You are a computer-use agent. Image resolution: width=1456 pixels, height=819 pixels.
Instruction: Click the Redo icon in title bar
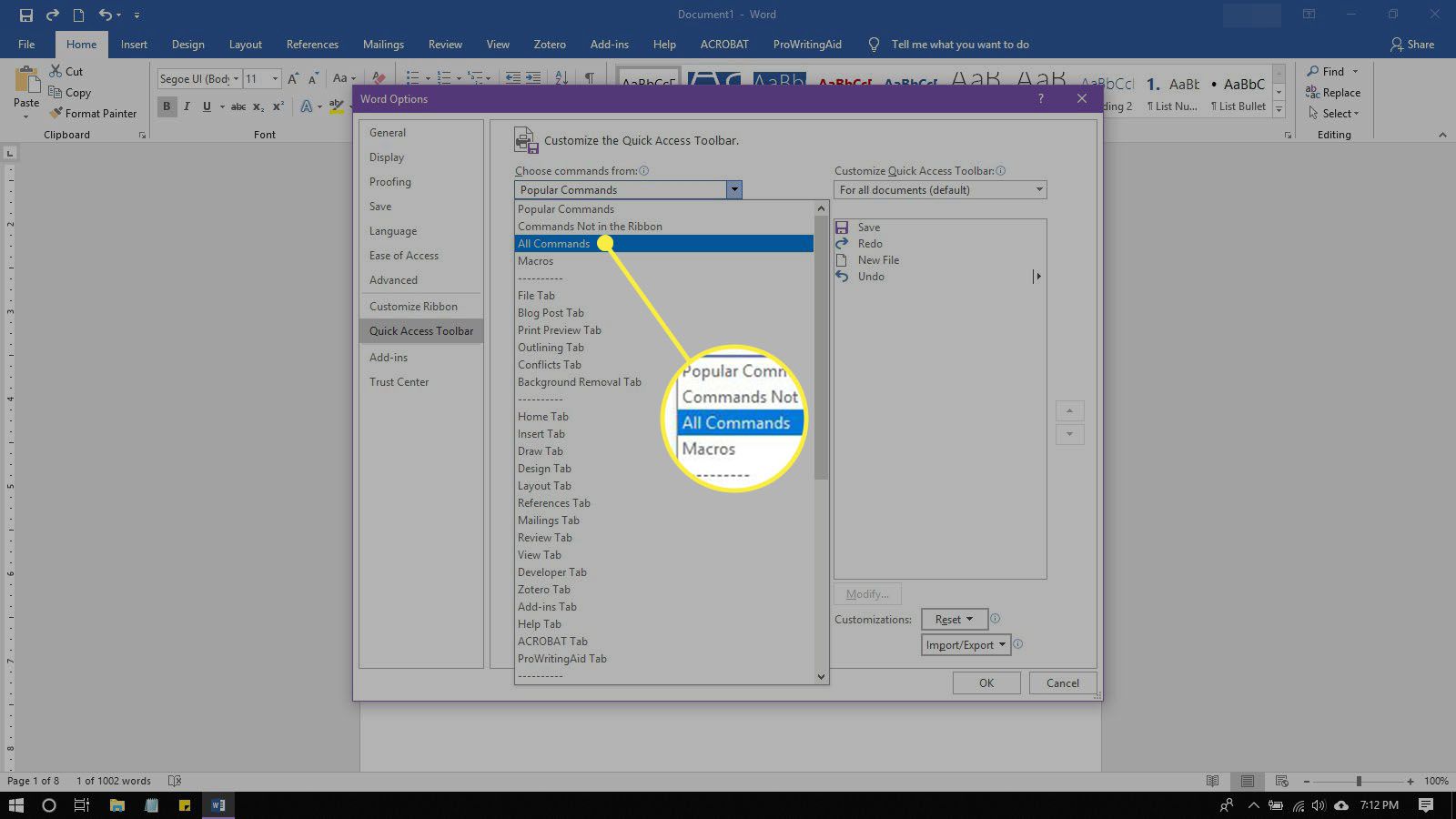(x=52, y=15)
